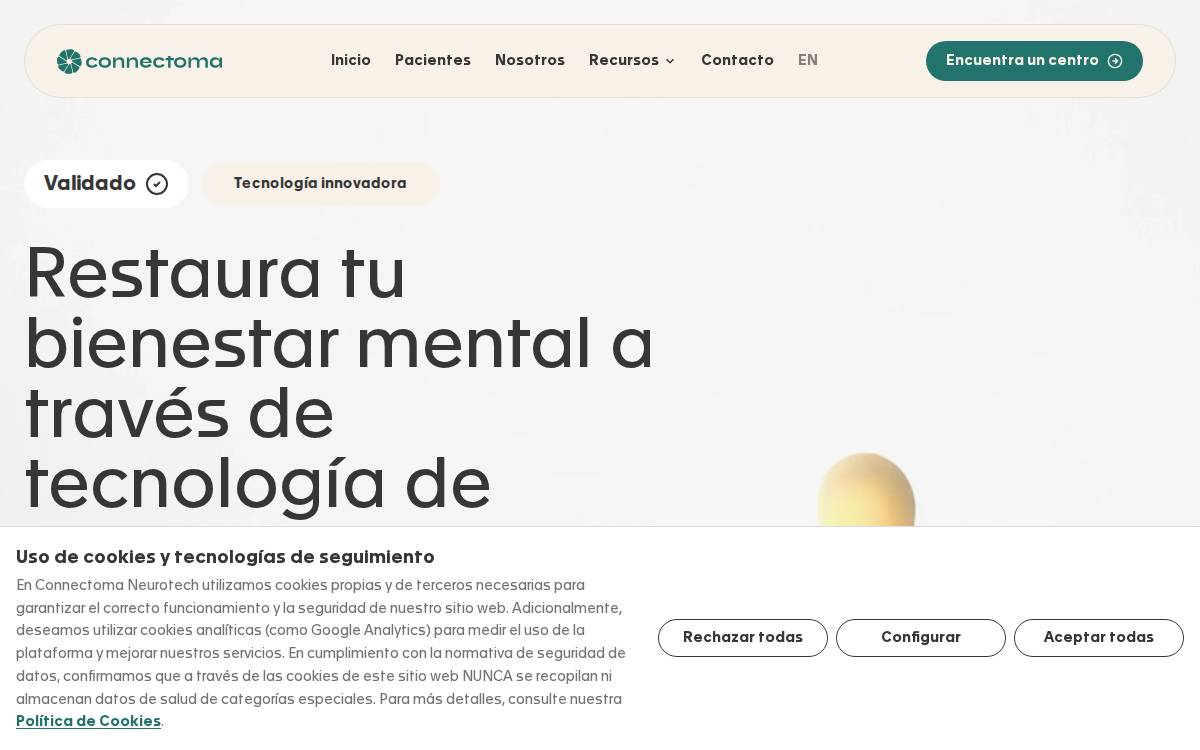Open the Contacto page

click(737, 60)
